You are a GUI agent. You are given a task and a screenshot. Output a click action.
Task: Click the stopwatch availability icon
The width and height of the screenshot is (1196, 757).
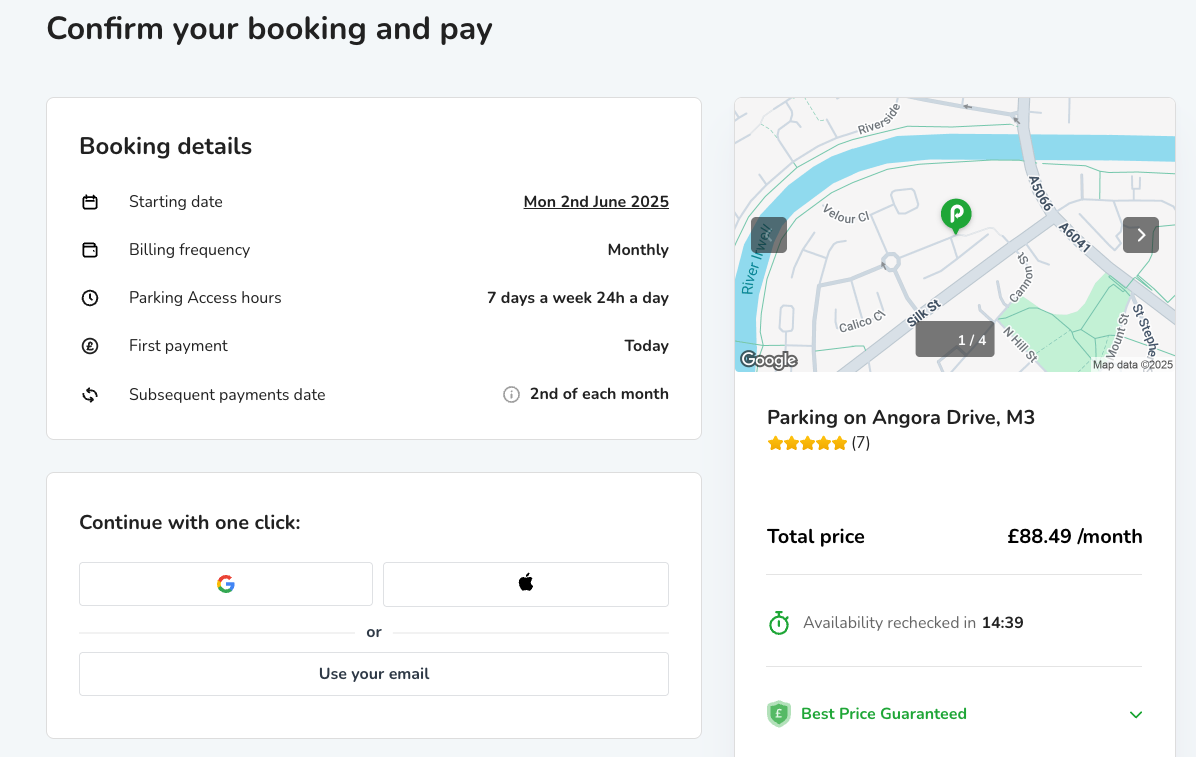tap(779, 623)
